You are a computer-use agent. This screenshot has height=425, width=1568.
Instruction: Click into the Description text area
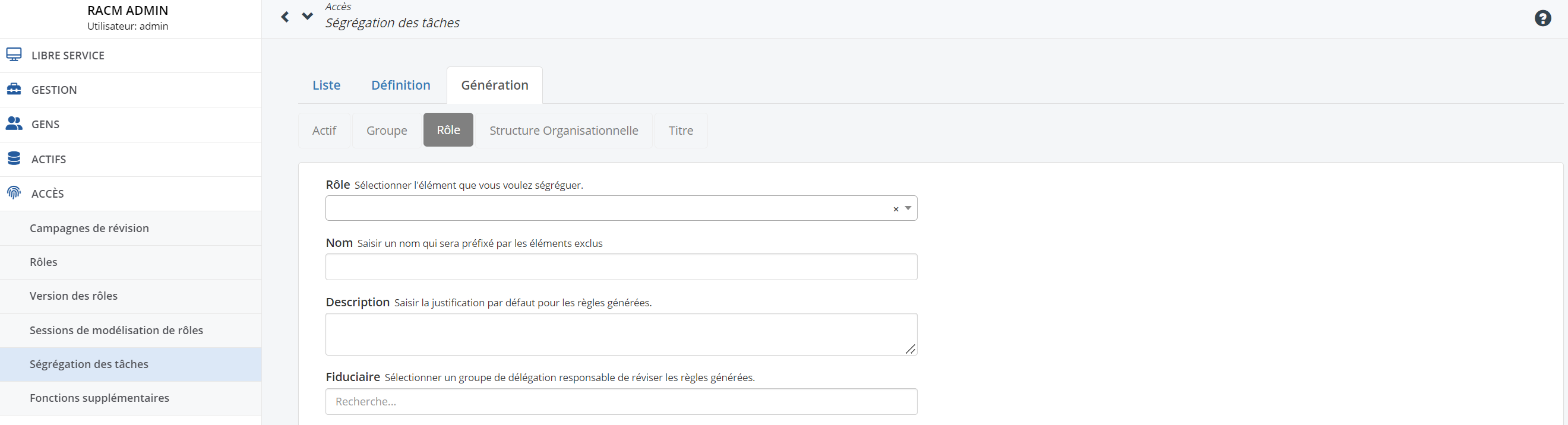click(621, 334)
